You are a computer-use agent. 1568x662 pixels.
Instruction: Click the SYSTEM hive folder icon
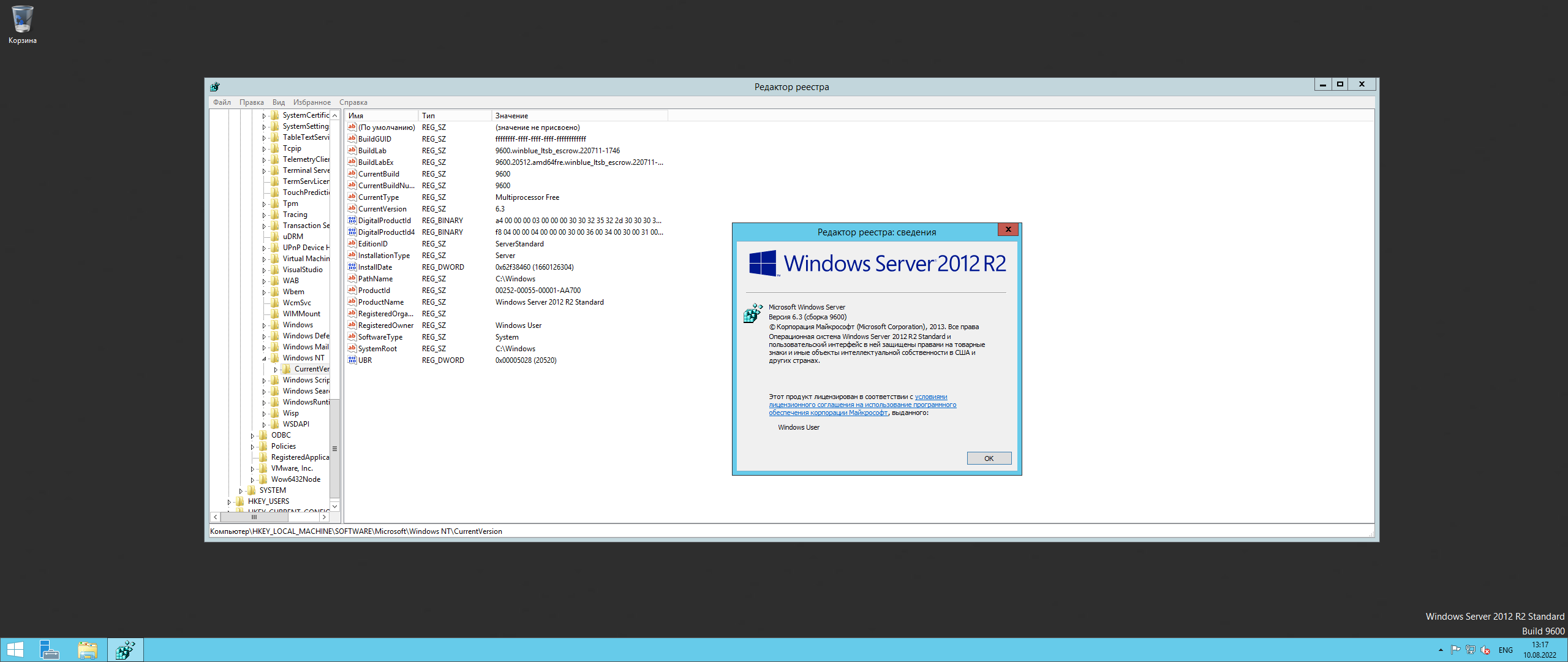point(252,490)
